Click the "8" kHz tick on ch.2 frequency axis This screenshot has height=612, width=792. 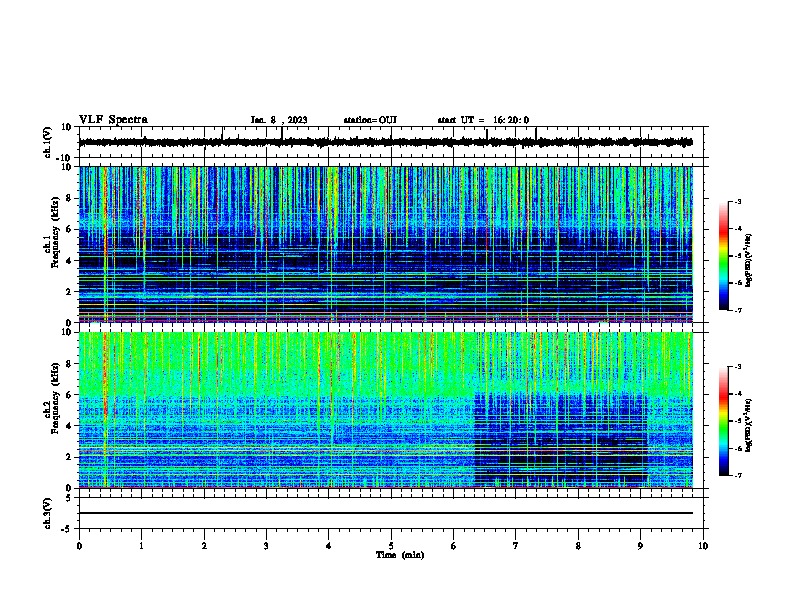pyautogui.click(x=69, y=364)
